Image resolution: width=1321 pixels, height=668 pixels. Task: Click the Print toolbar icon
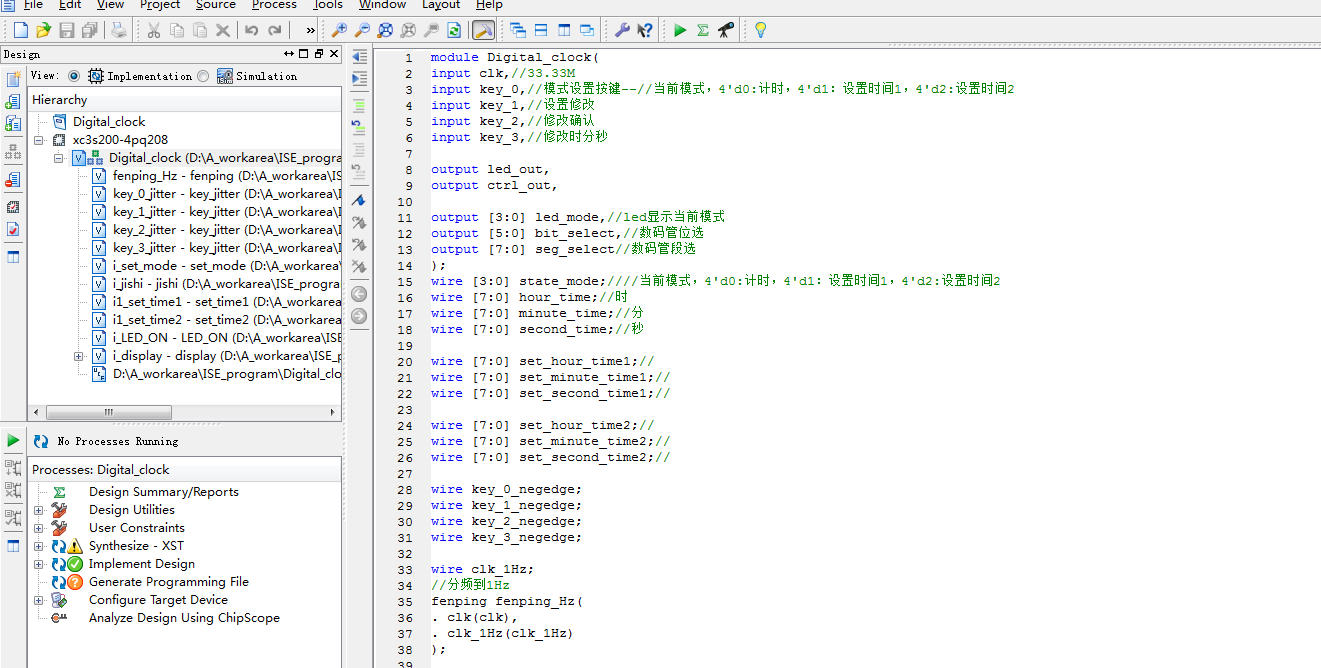pyautogui.click(x=119, y=31)
